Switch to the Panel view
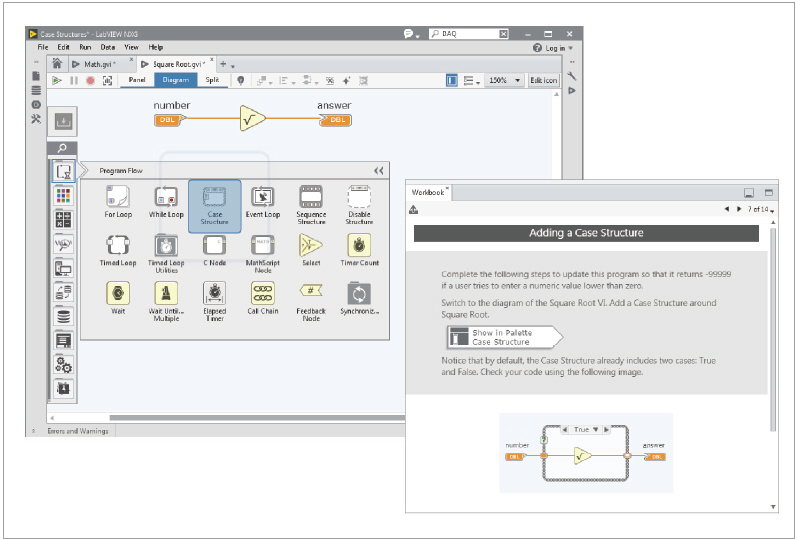This screenshot has height=540, width=797. coord(136,80)
